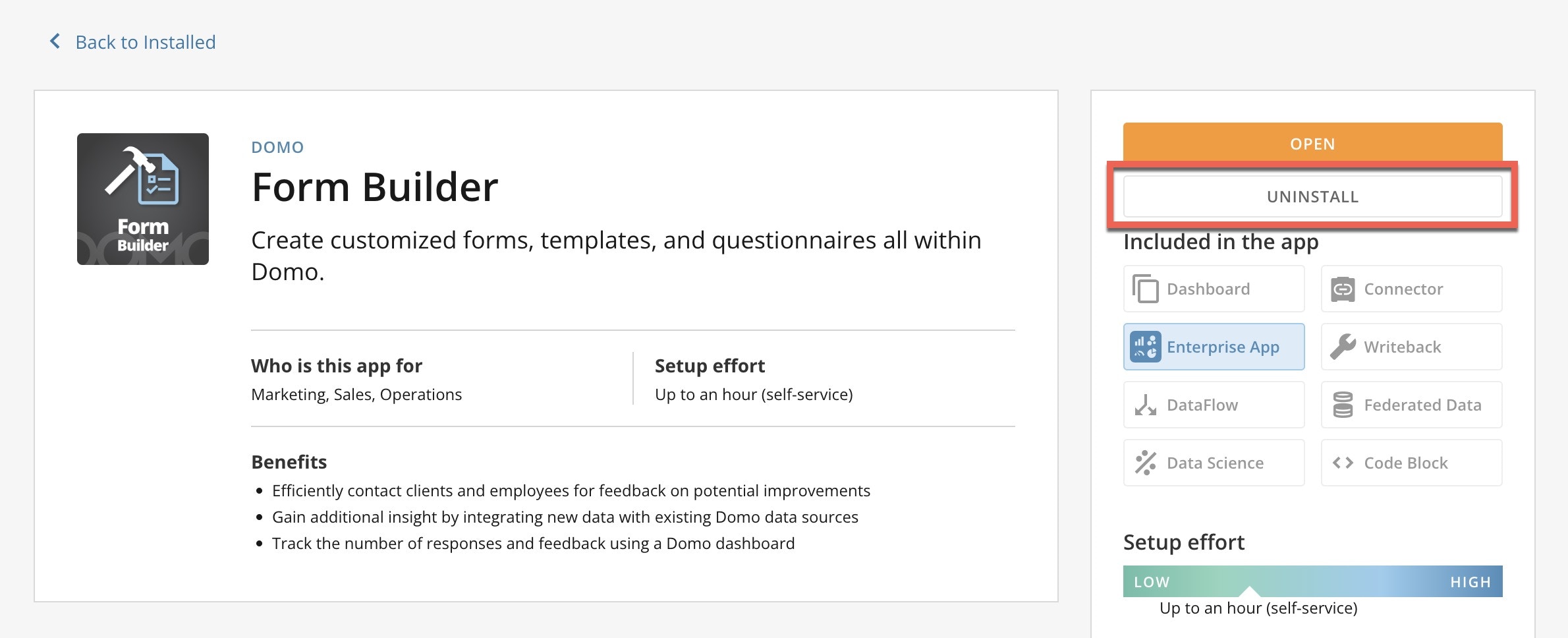Select the Data Science tile
The height and width of the screenshot is (638, 1568).
(x=1214, y=463)
